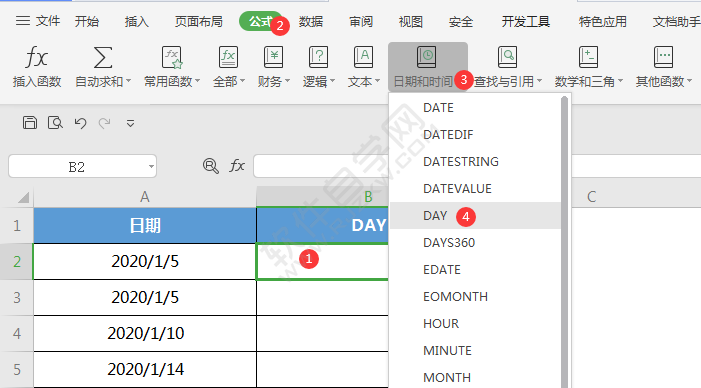Click the selected cell B2
The width and height of the screenshot is (701, 388).
(x=322, y=261)
